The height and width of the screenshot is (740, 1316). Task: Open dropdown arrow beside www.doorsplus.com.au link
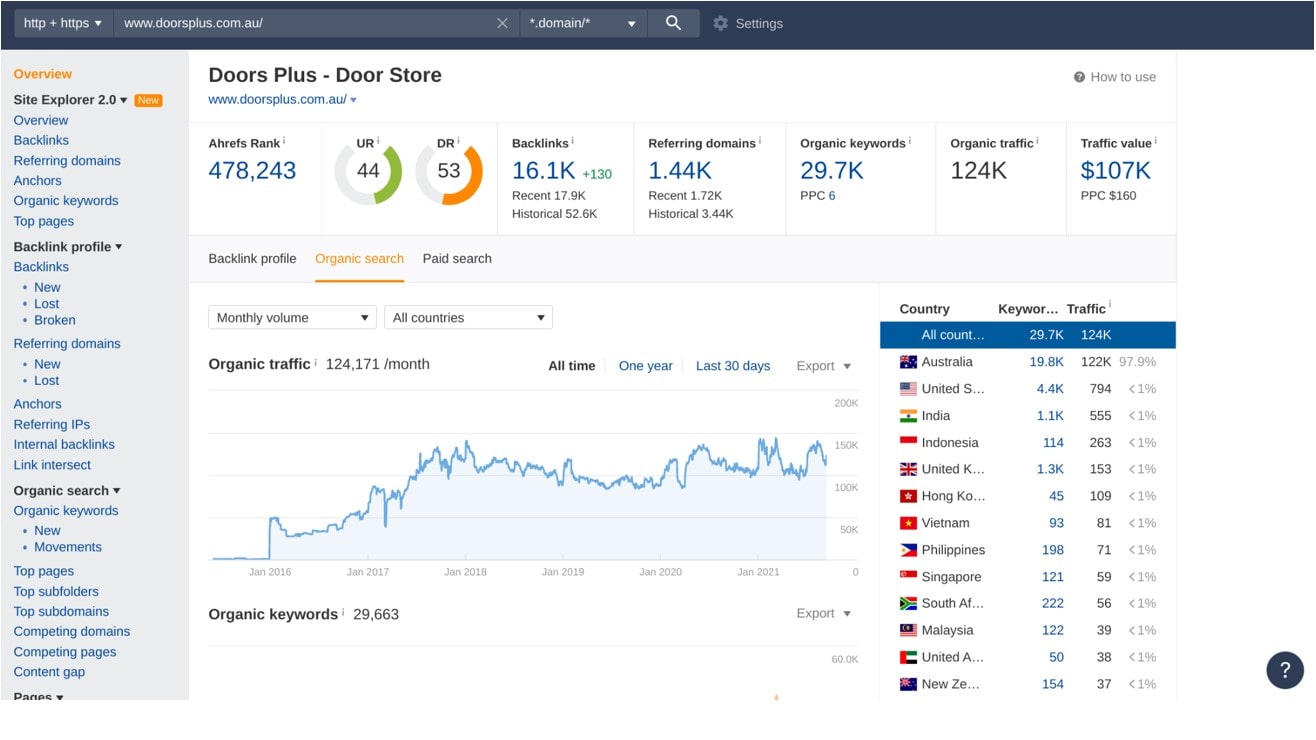tap(353, 100)
